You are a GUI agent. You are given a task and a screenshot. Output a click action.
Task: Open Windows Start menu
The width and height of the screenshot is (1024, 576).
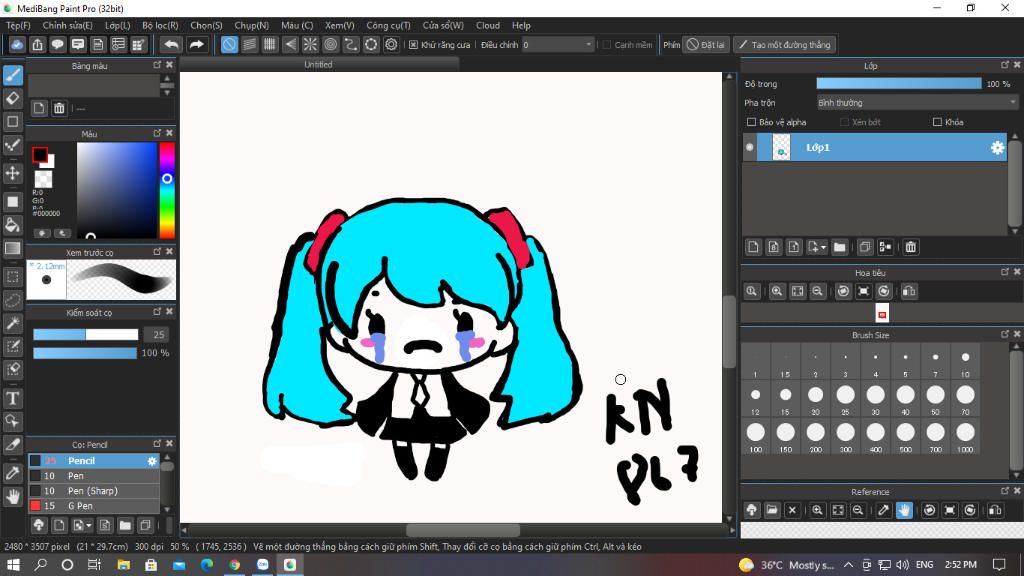[13, 564]
